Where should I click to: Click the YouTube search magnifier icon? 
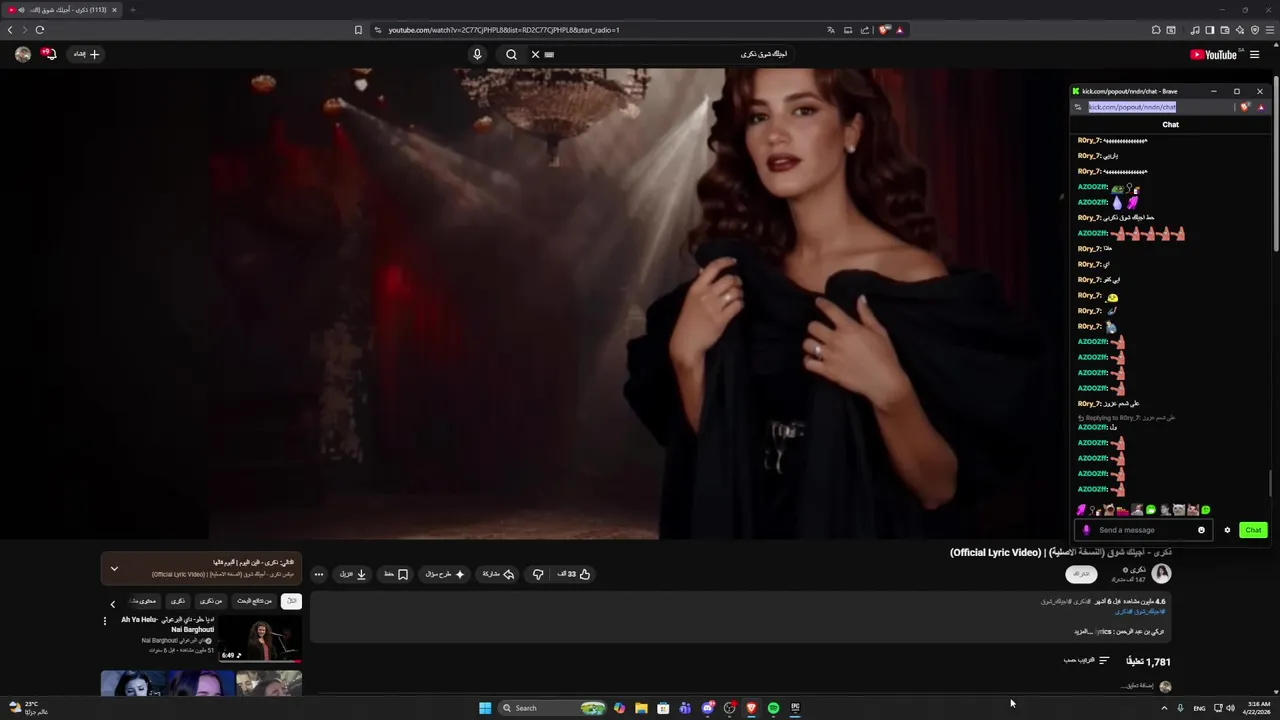(511, 54)
